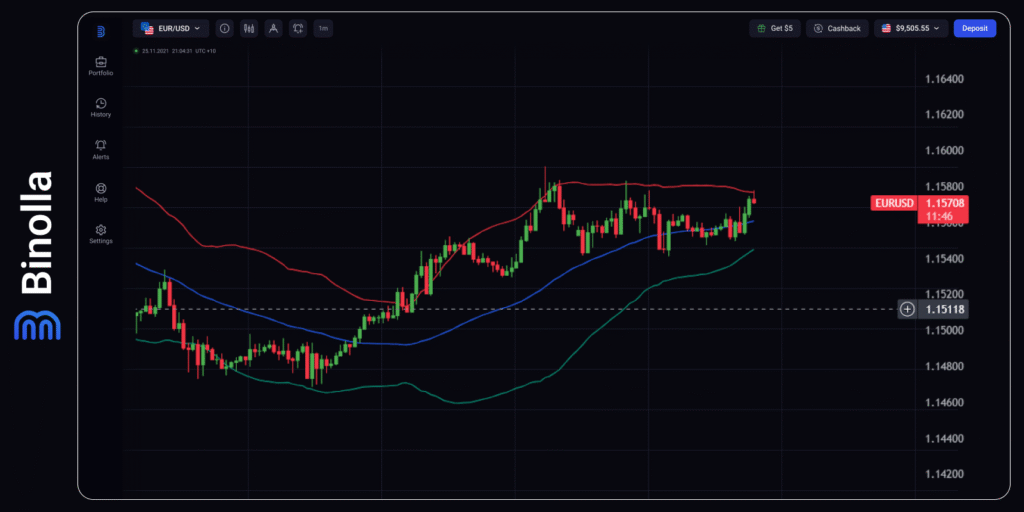Open the Help section
This screenshot has height=512, width=1024.
[x=101, y=192]
